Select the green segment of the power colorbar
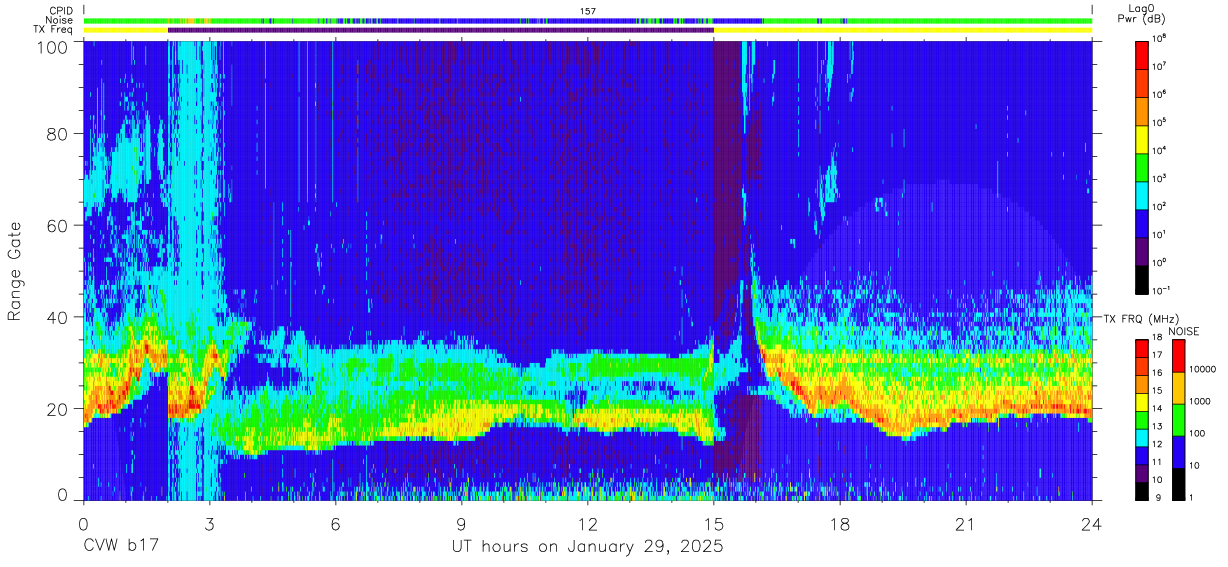 [1143, 166]
